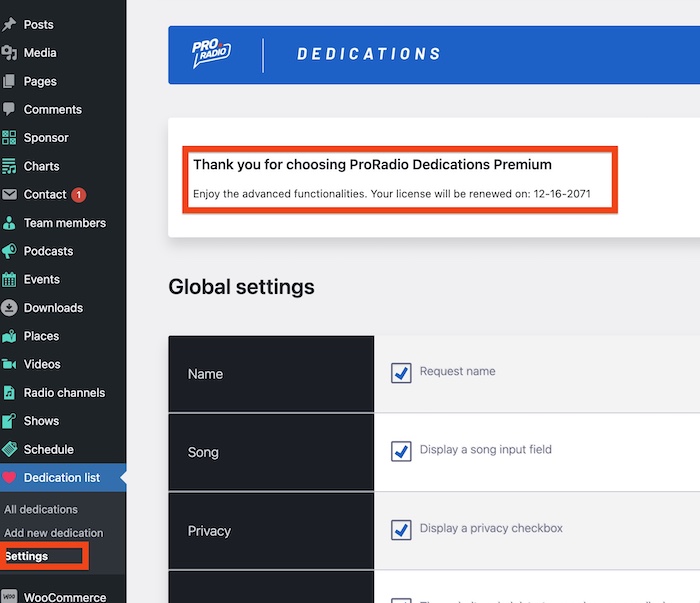Toggle Display a song input field checkbox
This screenshot has height=603, width=700.
(x=401, y=451)
